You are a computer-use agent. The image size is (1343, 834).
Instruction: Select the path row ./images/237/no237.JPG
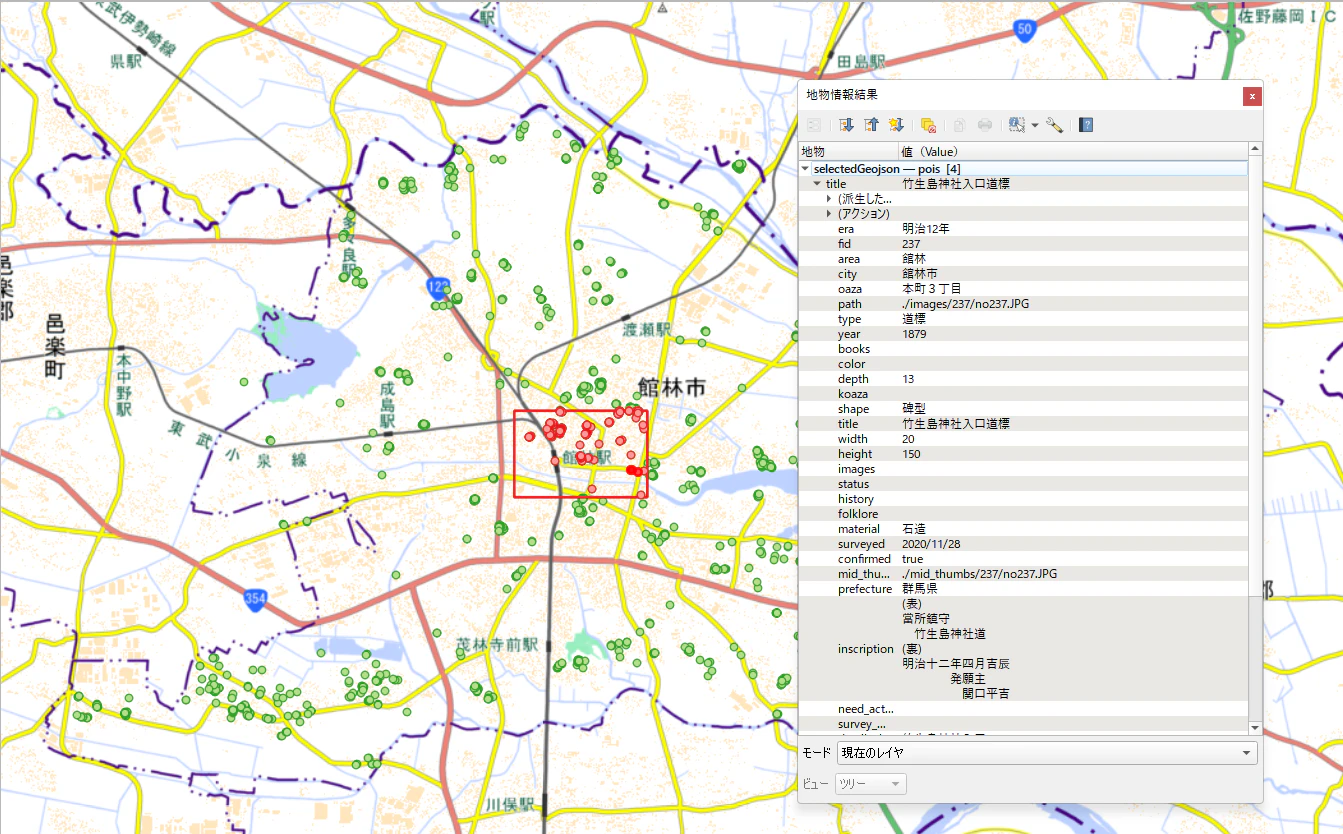tap(1023, 304)
